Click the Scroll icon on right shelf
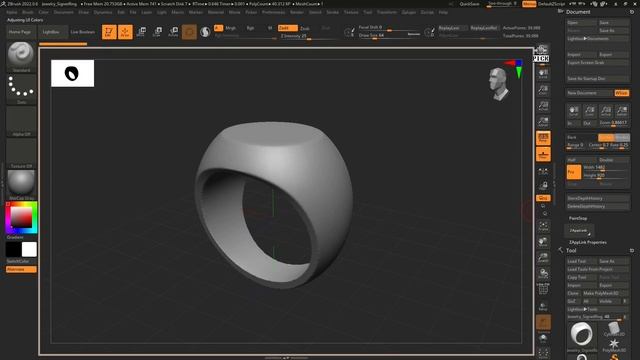Image resolution: width=640 pixels, height=360 pixels. [x=543, y=74]
